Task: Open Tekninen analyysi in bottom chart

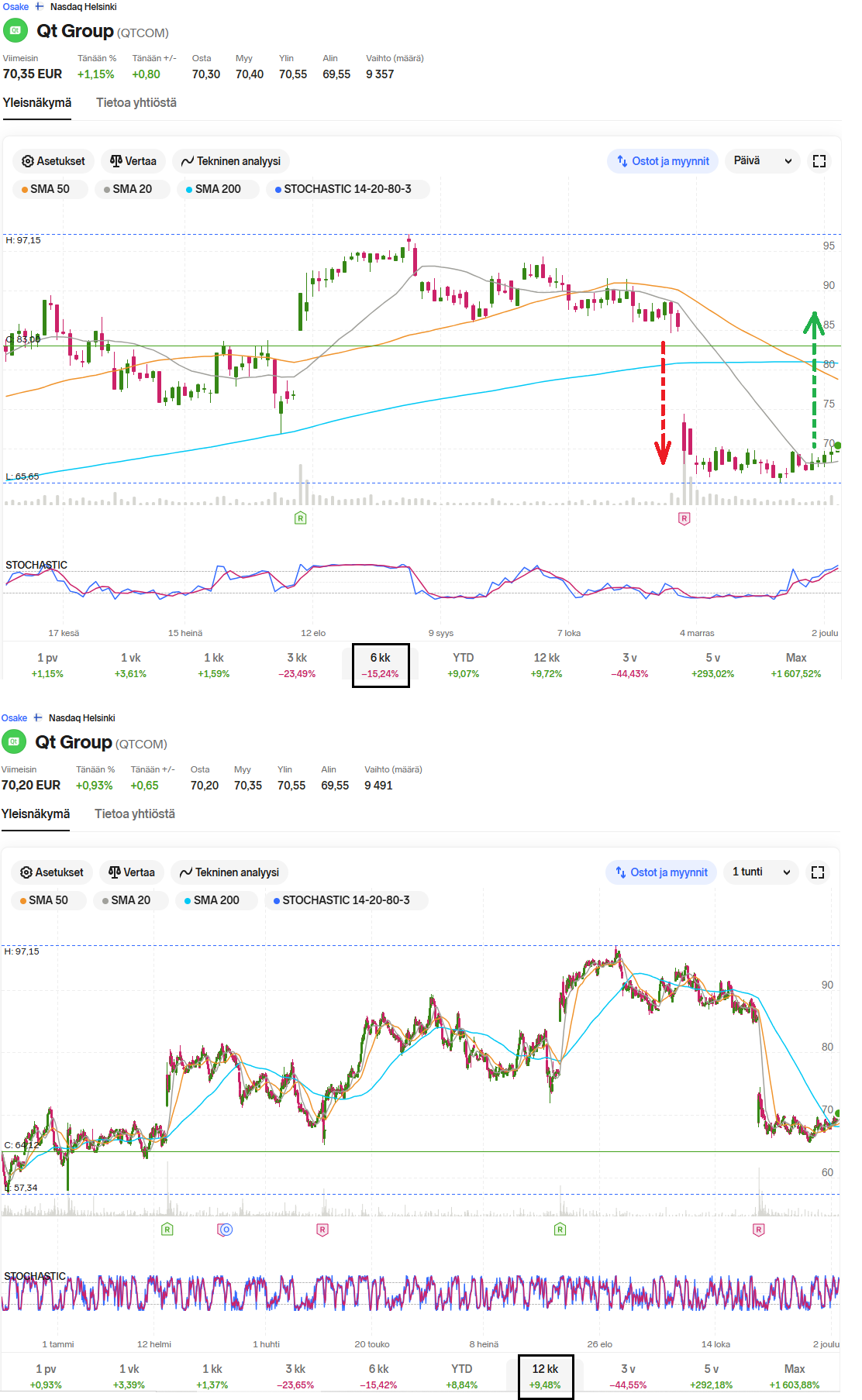Action: [229, 872]
